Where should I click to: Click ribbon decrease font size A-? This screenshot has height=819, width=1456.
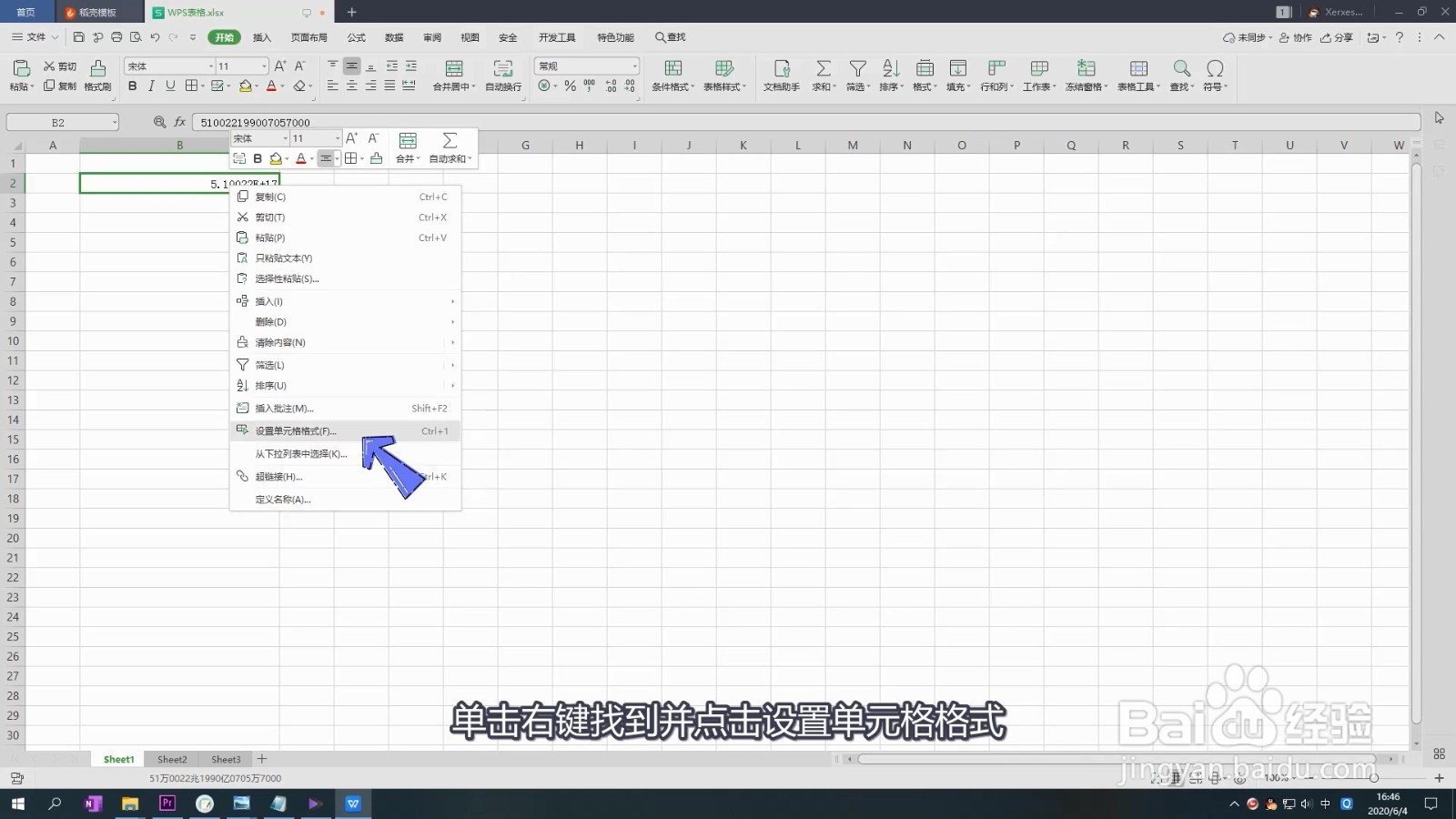click(x=299, y=66)
